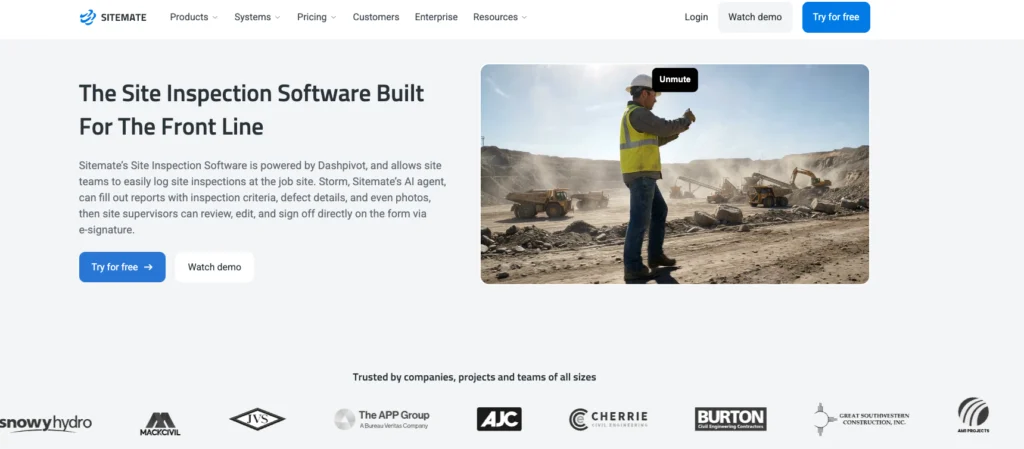Image resolution: width=1024 pixels, height=449 pixels.
Task: Click the MackCivil logo
Action: [160, 424]
